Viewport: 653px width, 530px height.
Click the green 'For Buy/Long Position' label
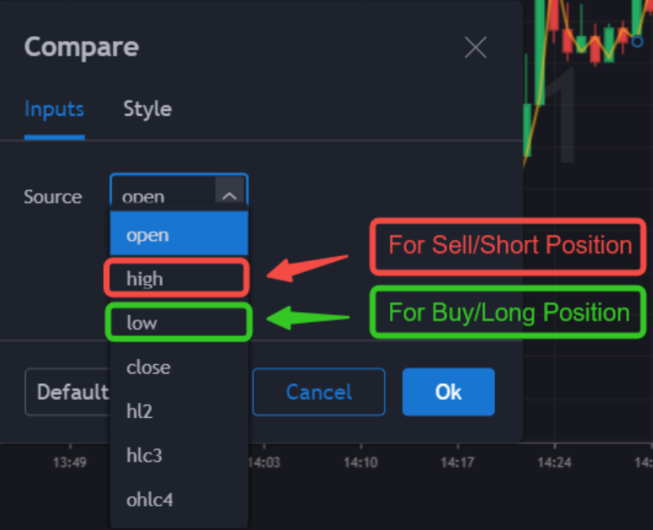(509, 313)
